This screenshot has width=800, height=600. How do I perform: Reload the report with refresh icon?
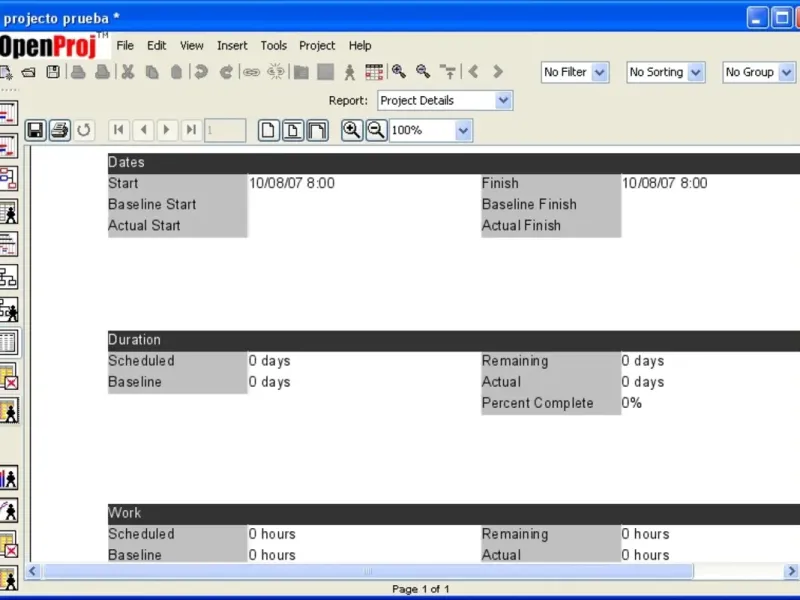pyautogui.click(x=84, y=130)
